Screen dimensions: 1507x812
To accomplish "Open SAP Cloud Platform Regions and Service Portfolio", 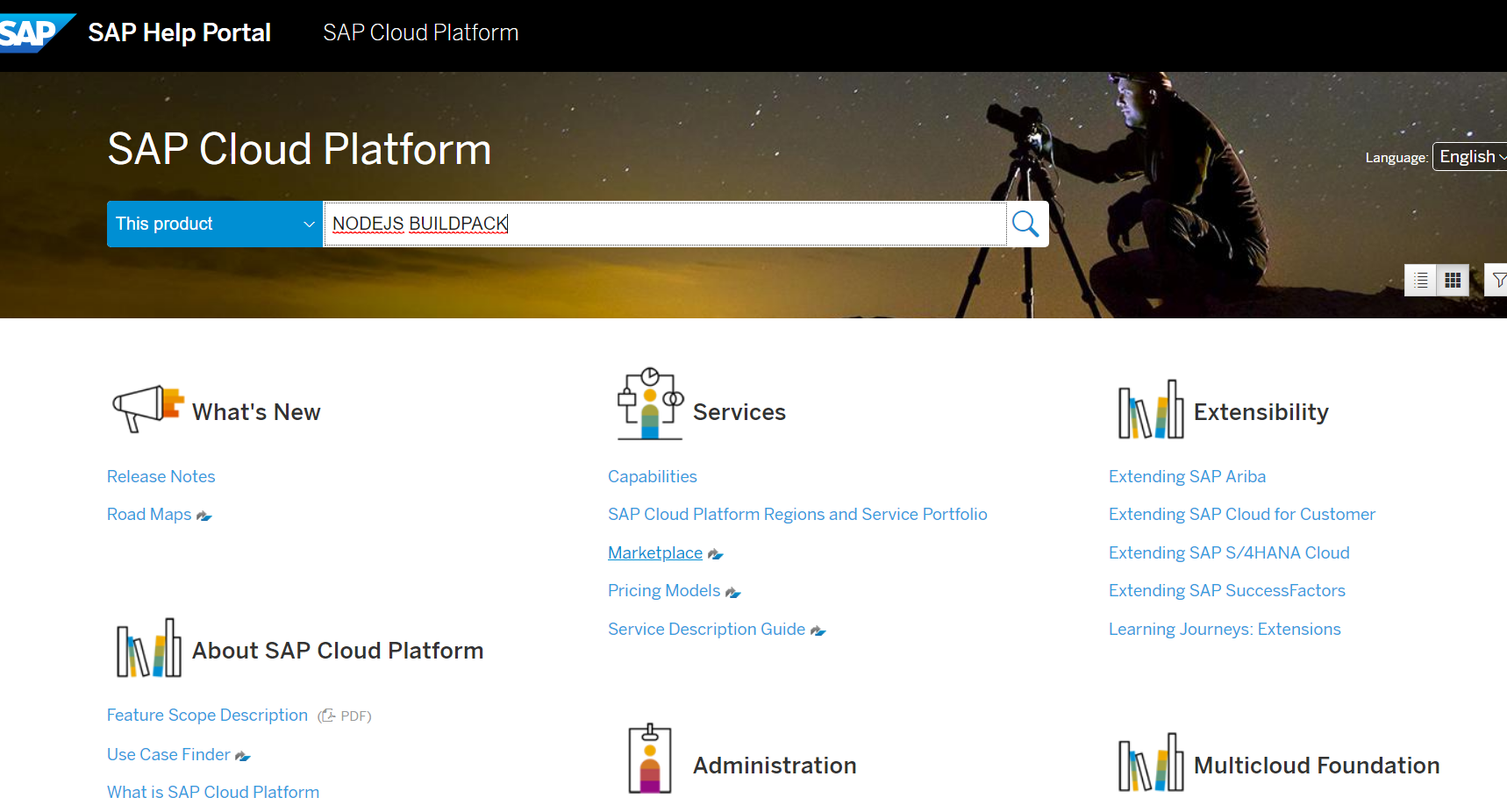I will 797,515.
